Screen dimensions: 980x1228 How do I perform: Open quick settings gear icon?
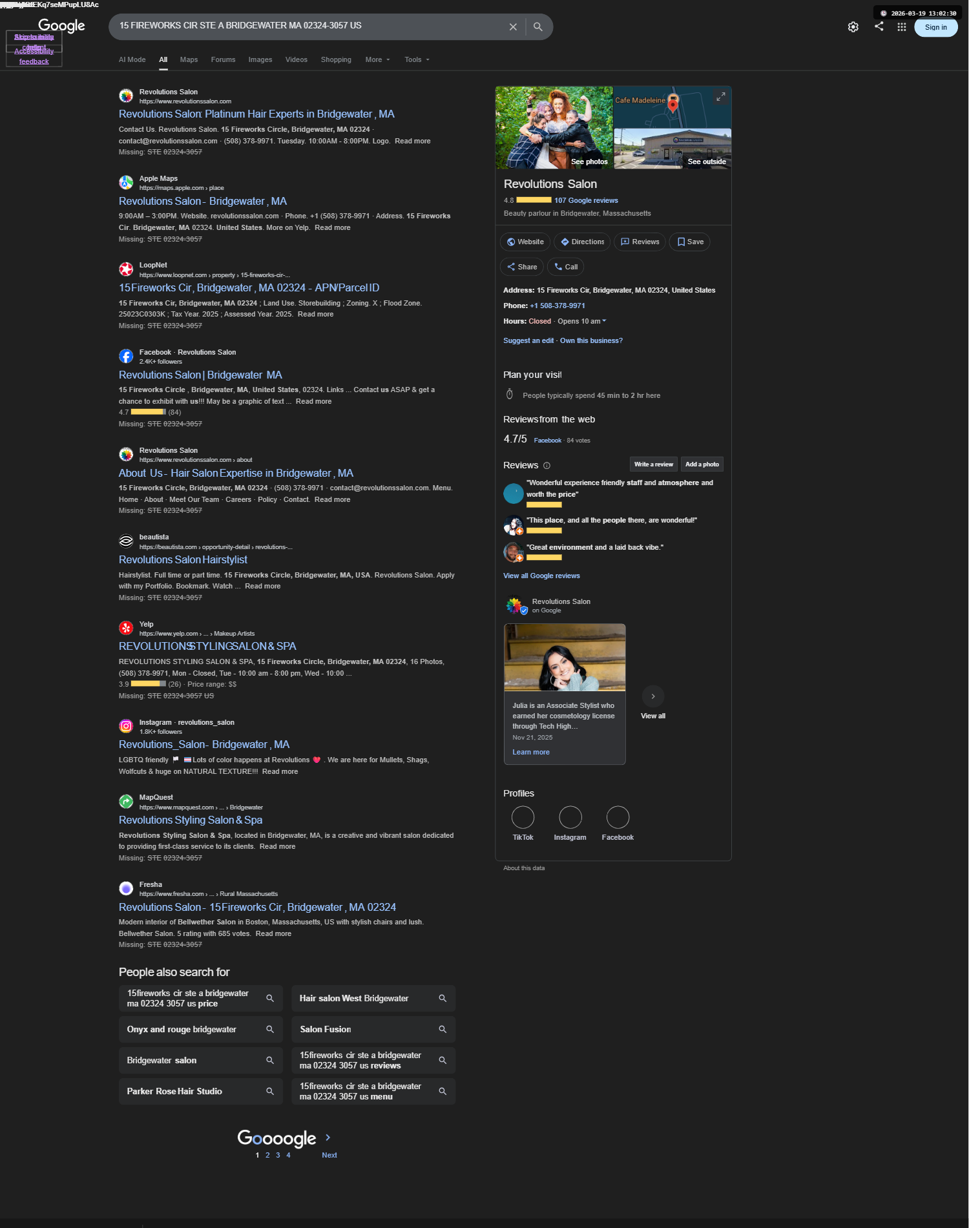click(853, 27)
